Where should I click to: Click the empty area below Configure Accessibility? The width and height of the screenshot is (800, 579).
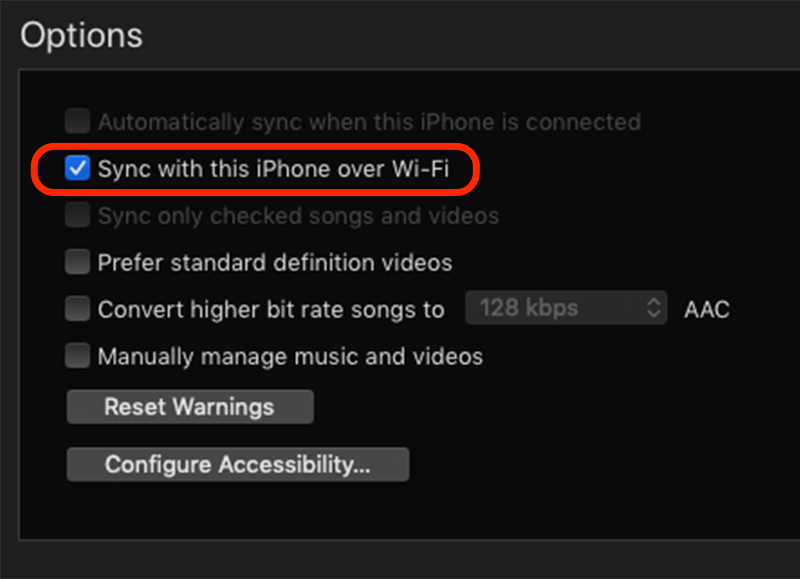pos(408,510)
